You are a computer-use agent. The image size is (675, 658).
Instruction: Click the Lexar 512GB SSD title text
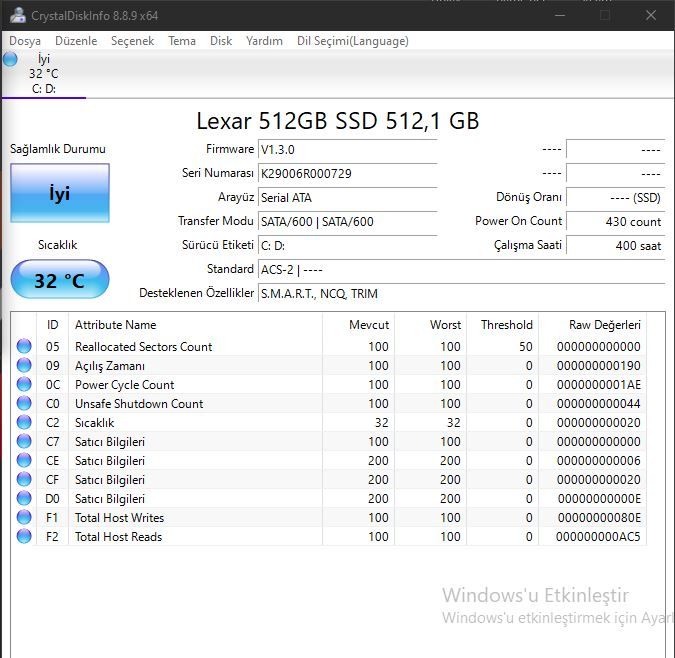click(338, 121)
